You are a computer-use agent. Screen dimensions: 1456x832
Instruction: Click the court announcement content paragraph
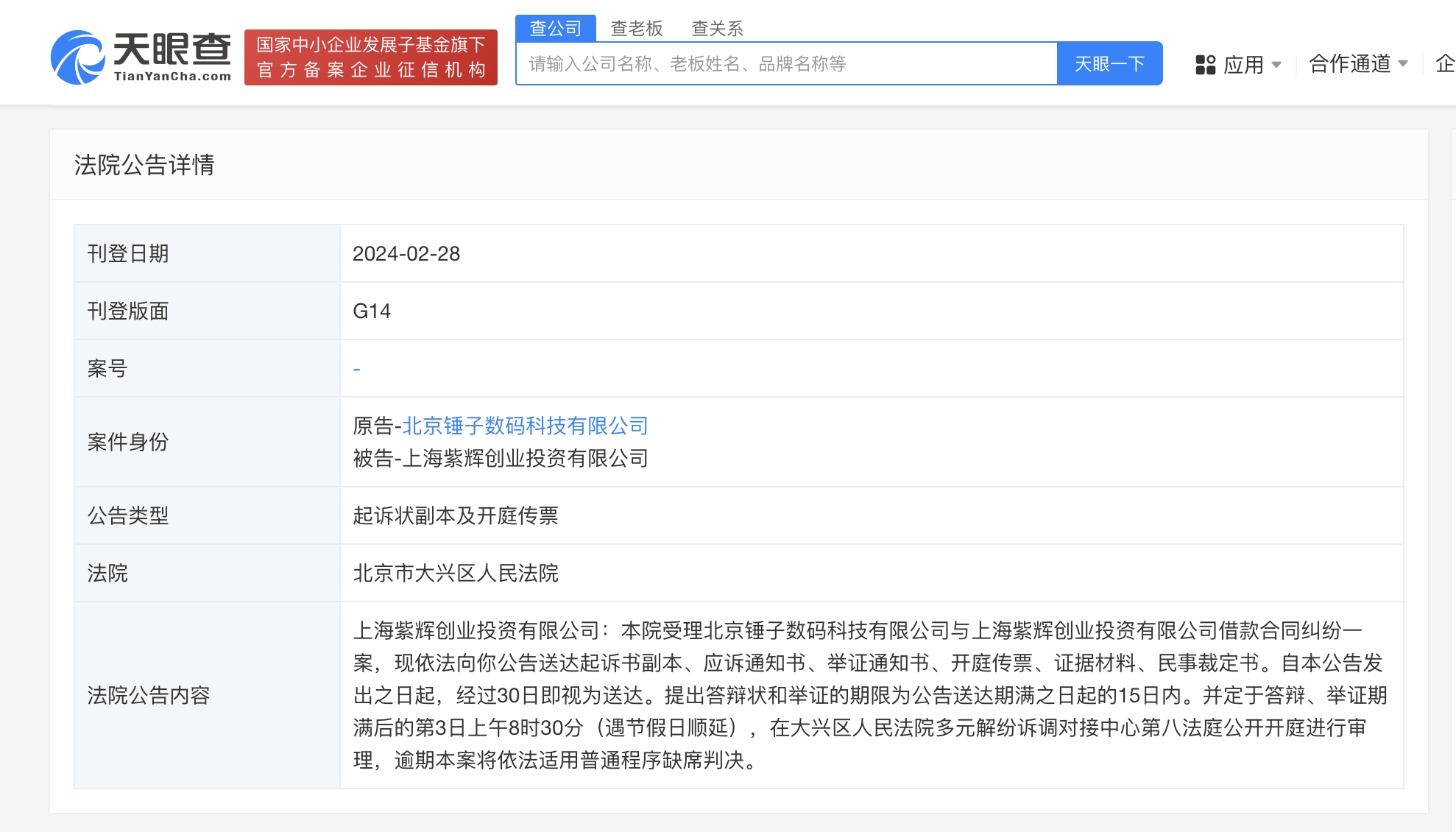pos(869,695)
